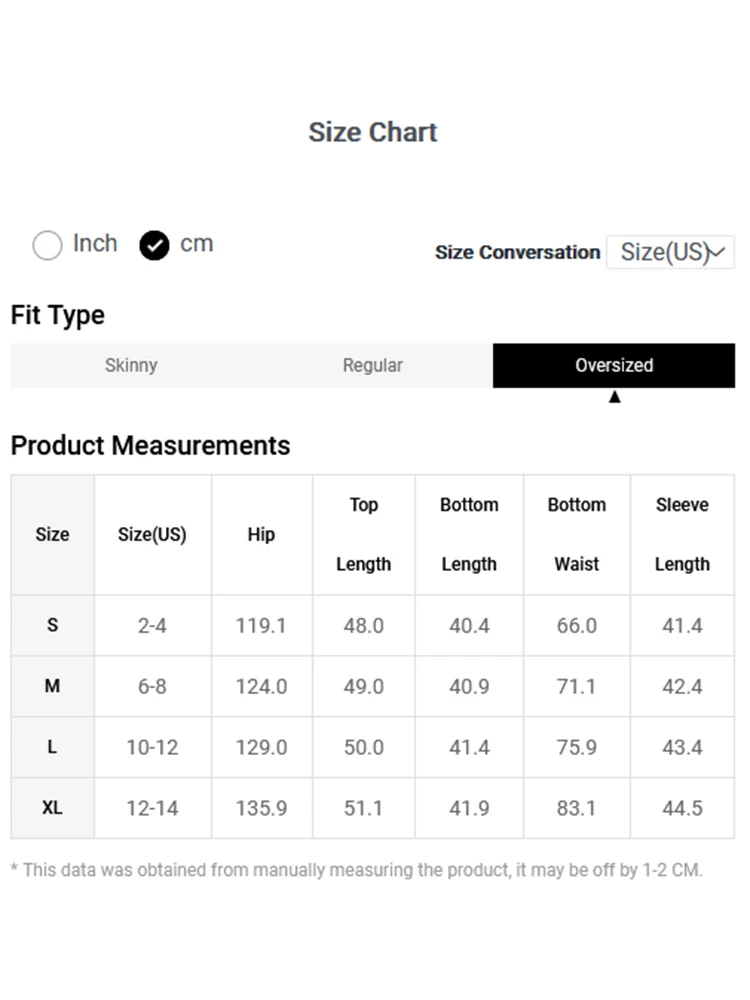Switch to the Skinny fit tab
750x1000 pixels.
(131, 366)
